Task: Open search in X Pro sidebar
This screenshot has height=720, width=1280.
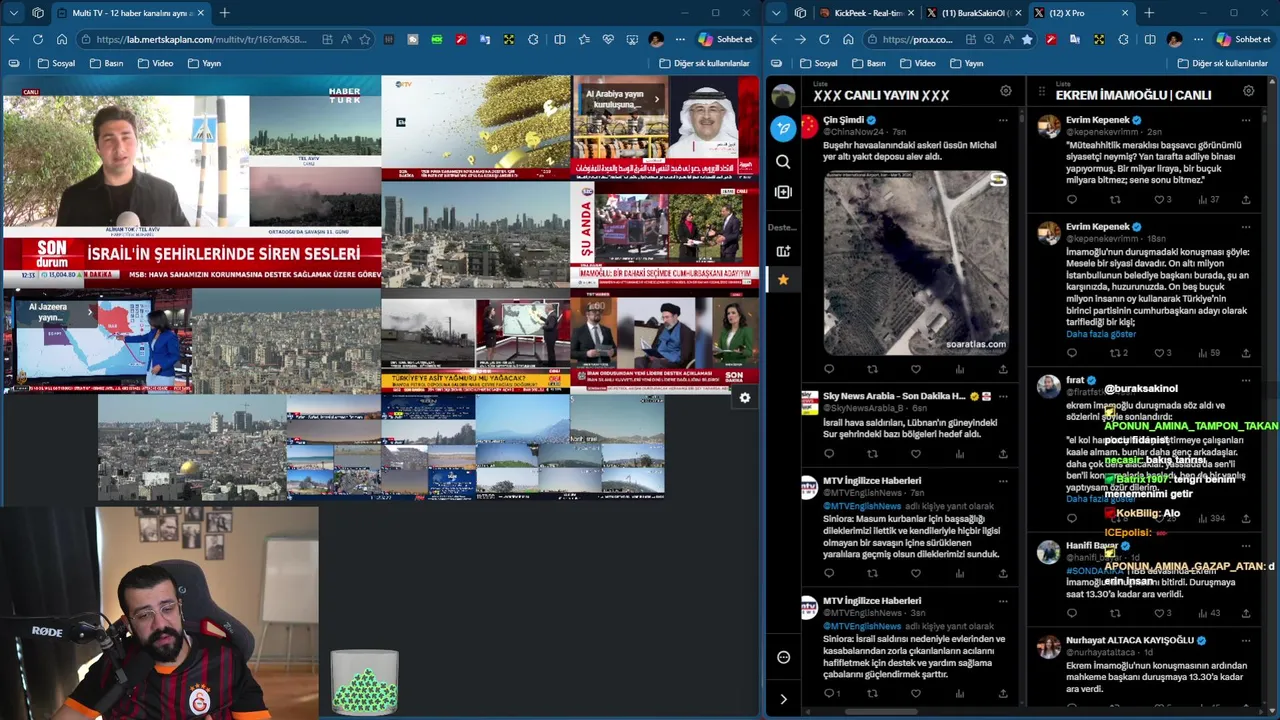Action: click(783, 162)
